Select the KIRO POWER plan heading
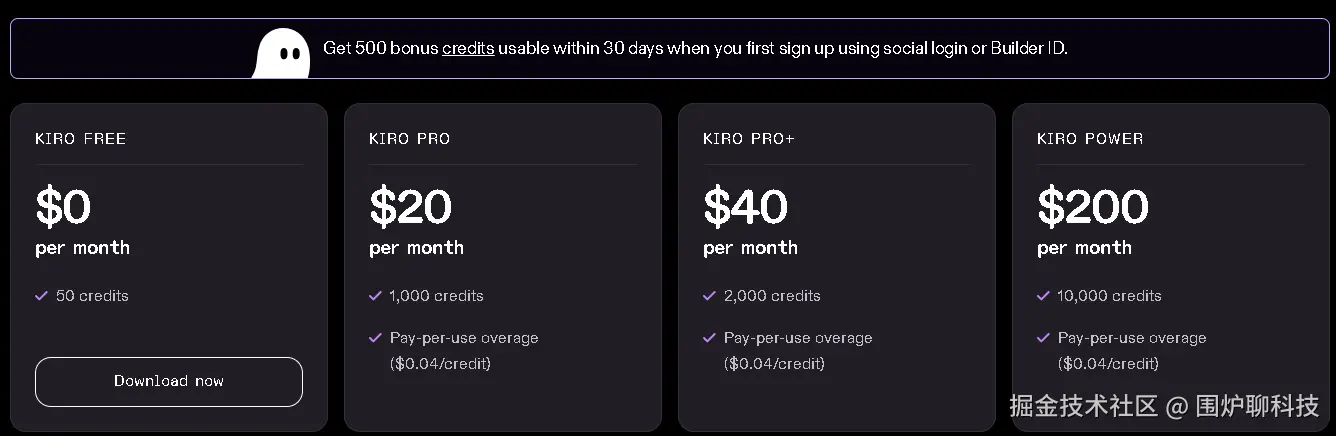The image size is (1336, 436). click(1090, 139)
